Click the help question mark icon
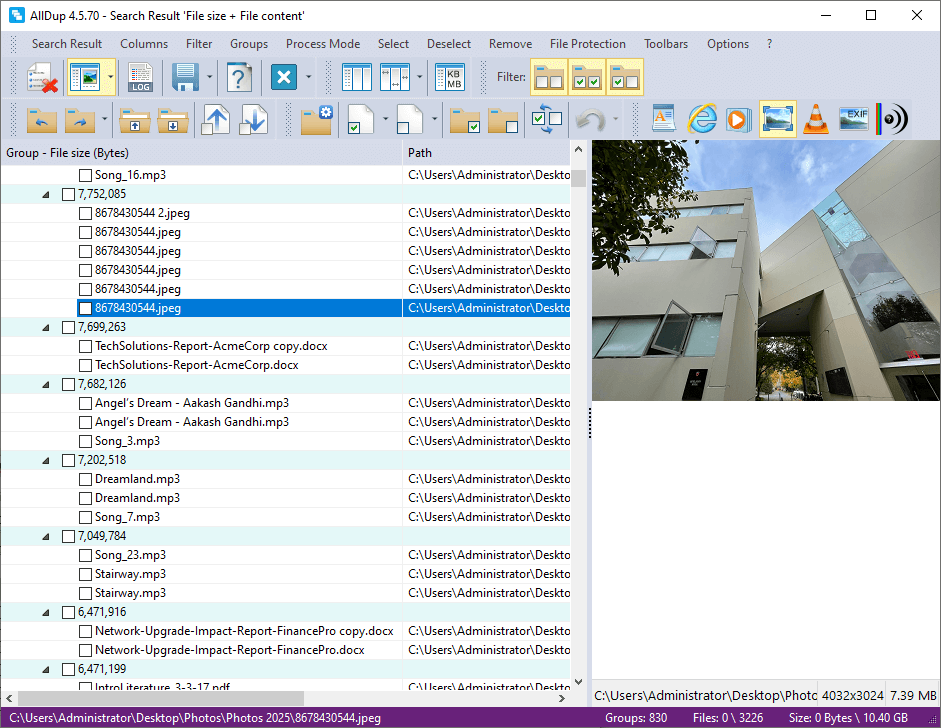Screen dimensions: 941x728 pos(238,77)
